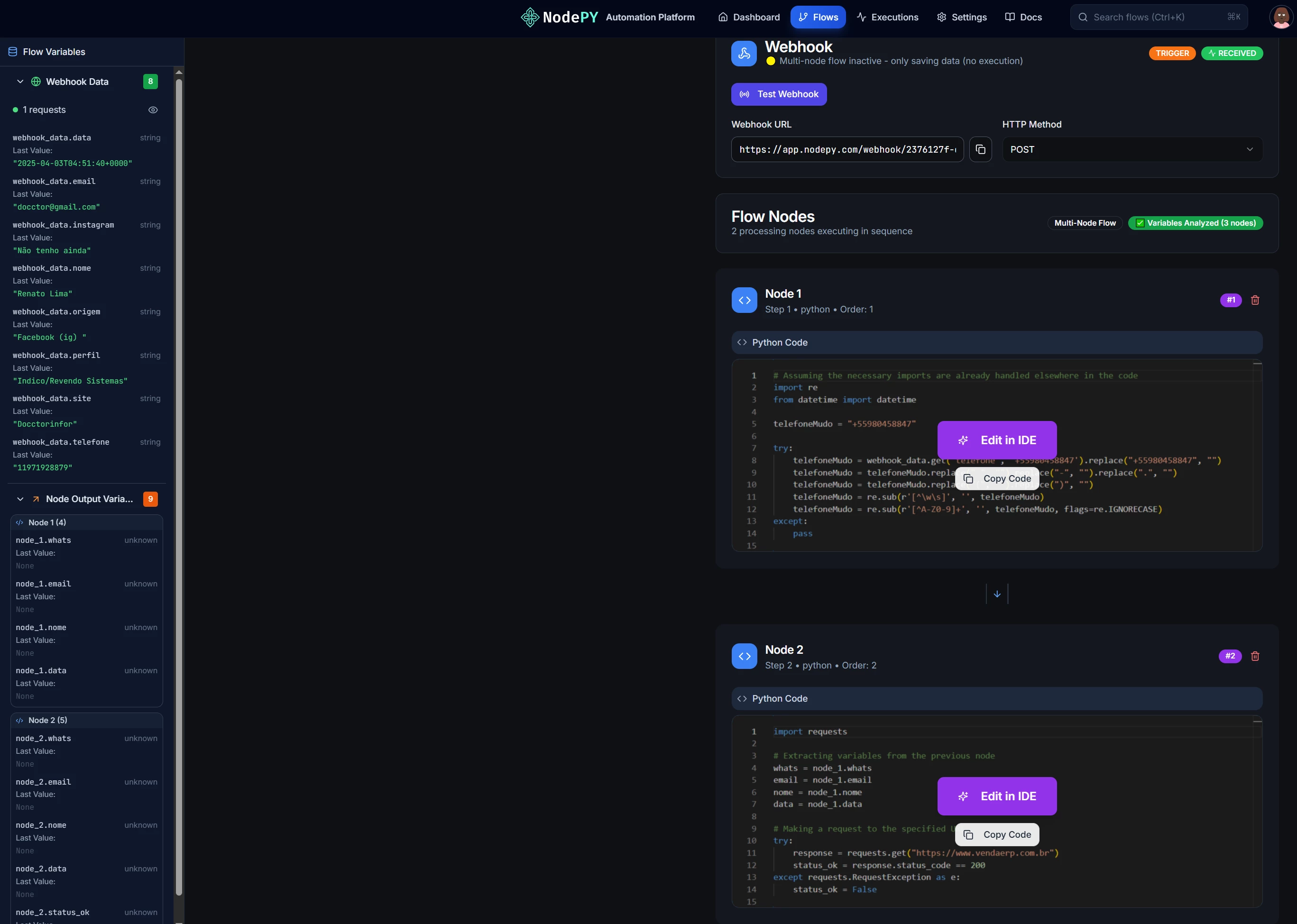Copy Code of Node 2

click(996, 835)
